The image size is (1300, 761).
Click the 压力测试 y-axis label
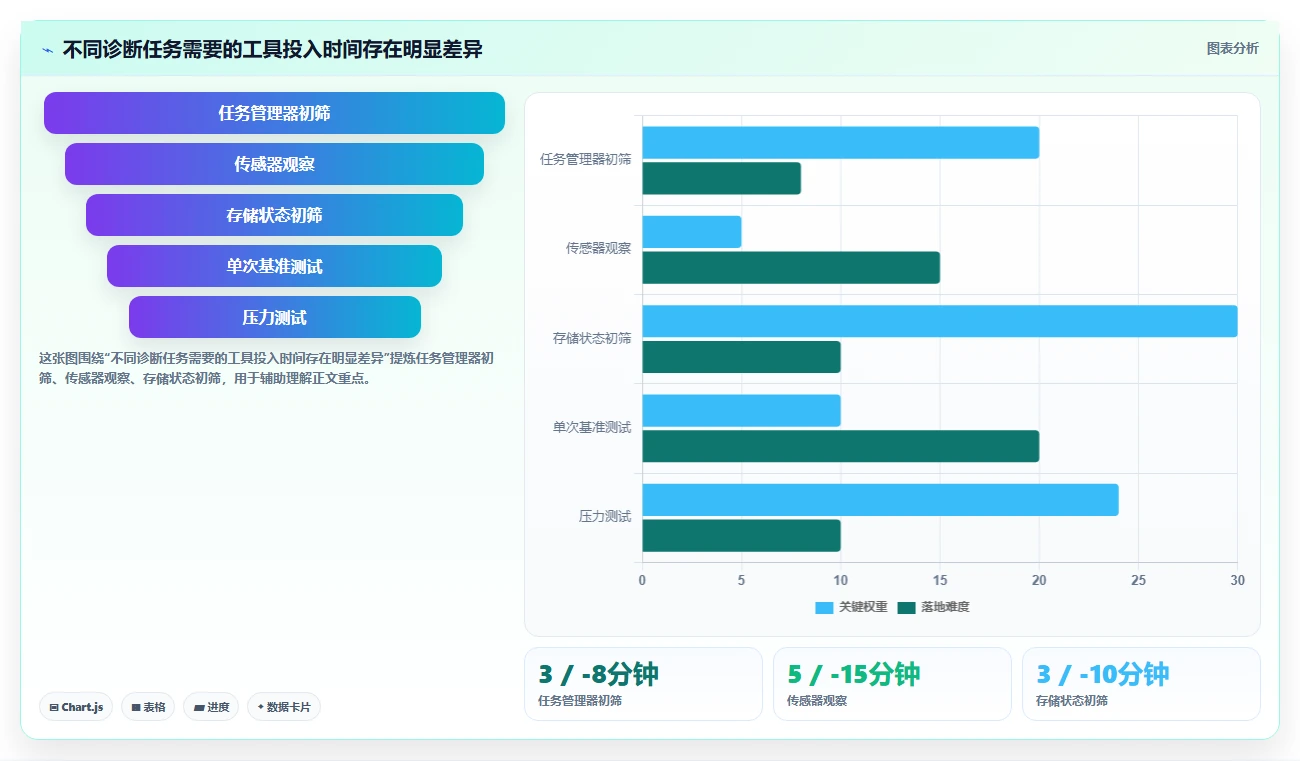point(605,517)
